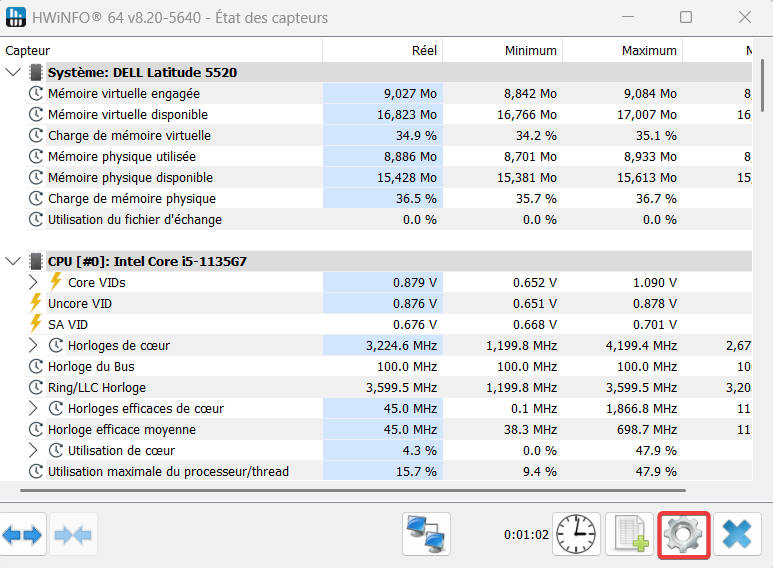
Task: Click the vertical scrollbar thumb on the right
Action: (x=763, y=85)
